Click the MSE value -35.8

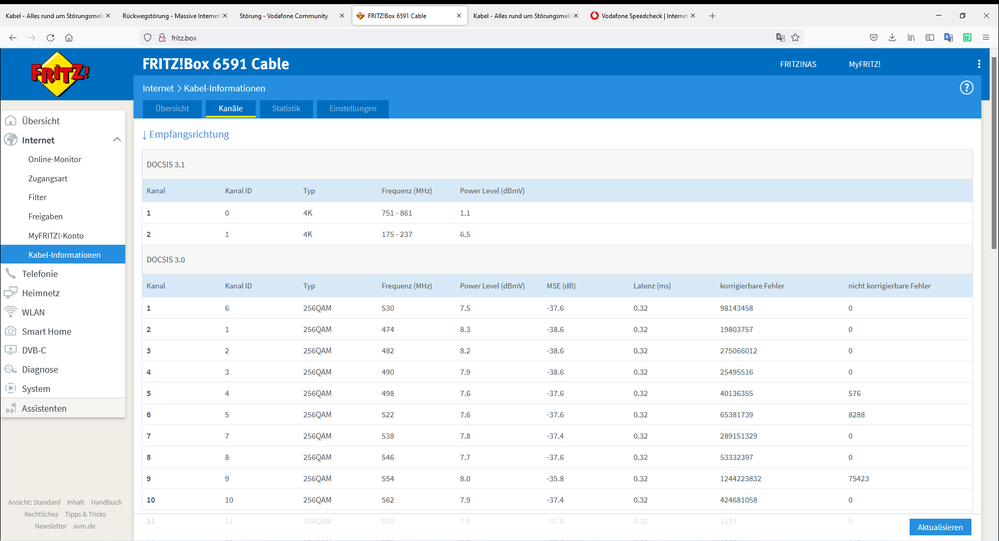pyautogui.click(x=555, y=479)
